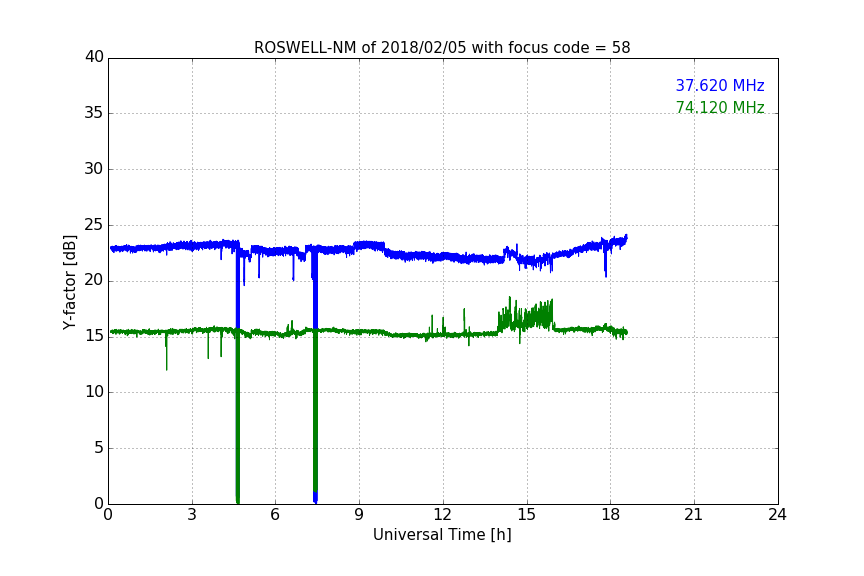Click y-axis tick value 40

[94, 57]
